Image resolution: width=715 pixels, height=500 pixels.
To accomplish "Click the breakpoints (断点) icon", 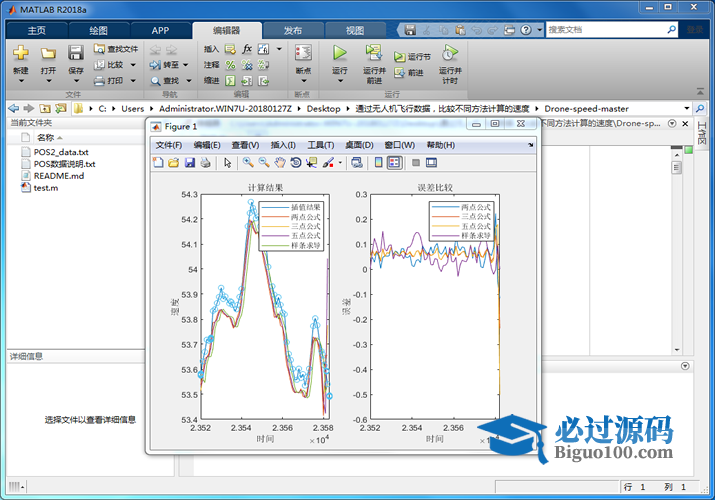I will coord(303,57).
